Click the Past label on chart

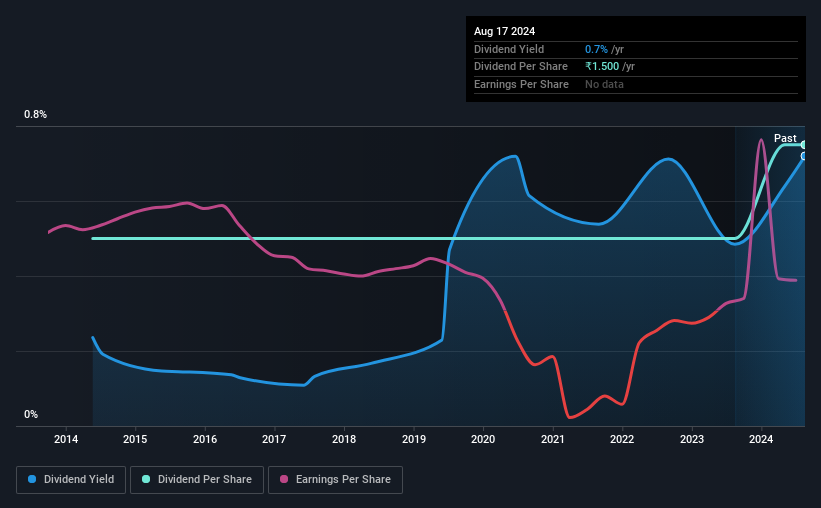coord(785,138)
